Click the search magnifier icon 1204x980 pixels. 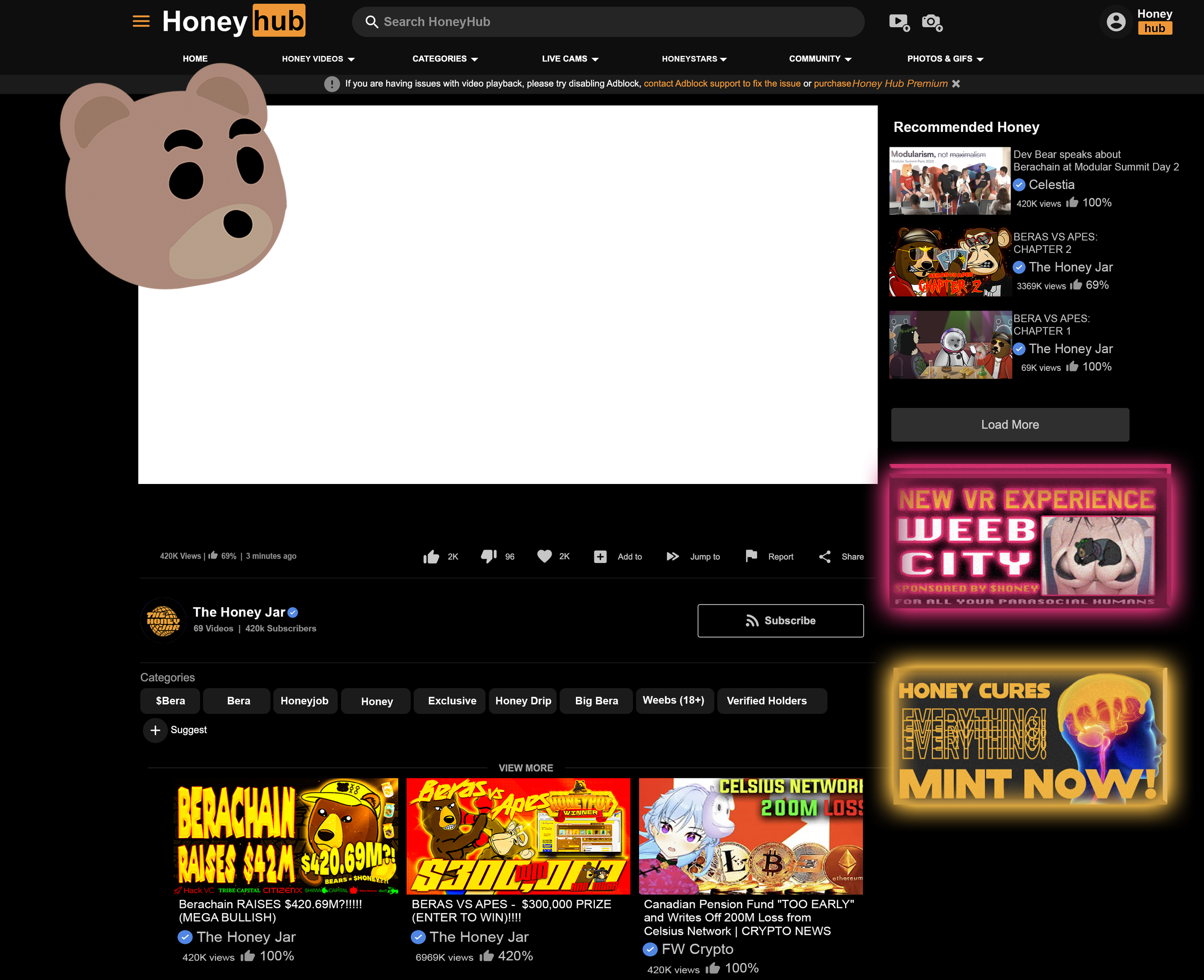coord(371,22)
